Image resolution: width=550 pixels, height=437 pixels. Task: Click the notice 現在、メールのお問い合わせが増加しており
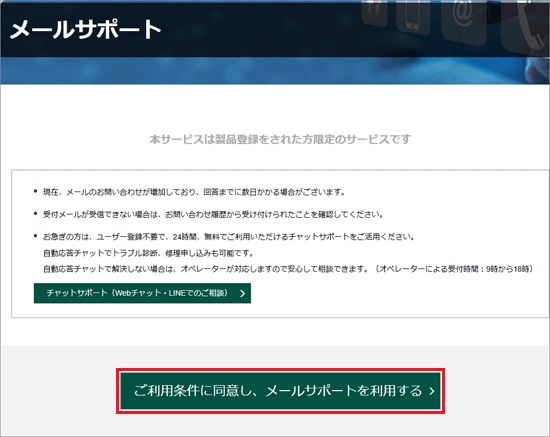click(194, 192)
